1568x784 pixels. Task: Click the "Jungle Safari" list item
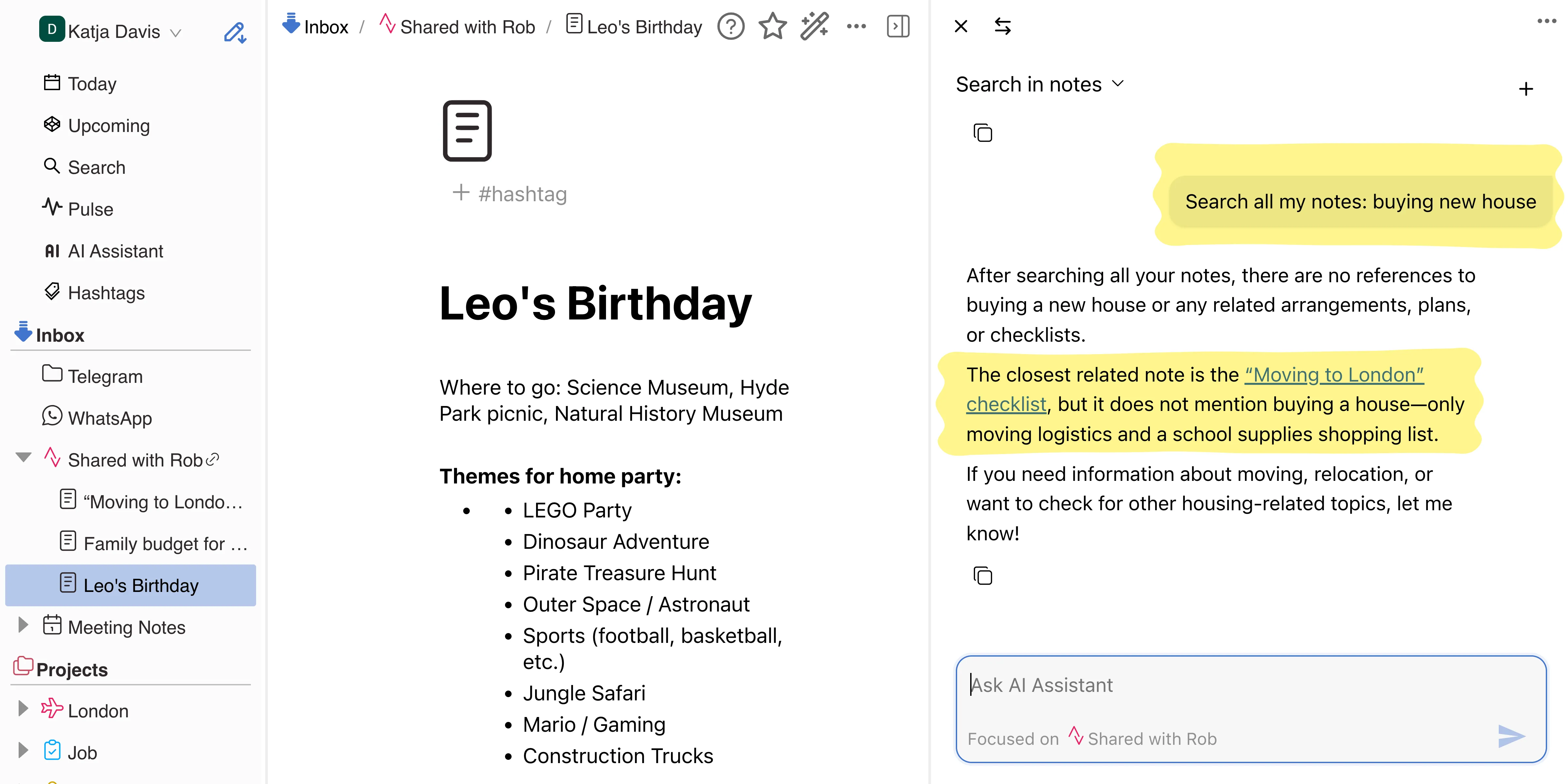pyautogui.click(x=584, y=693)
